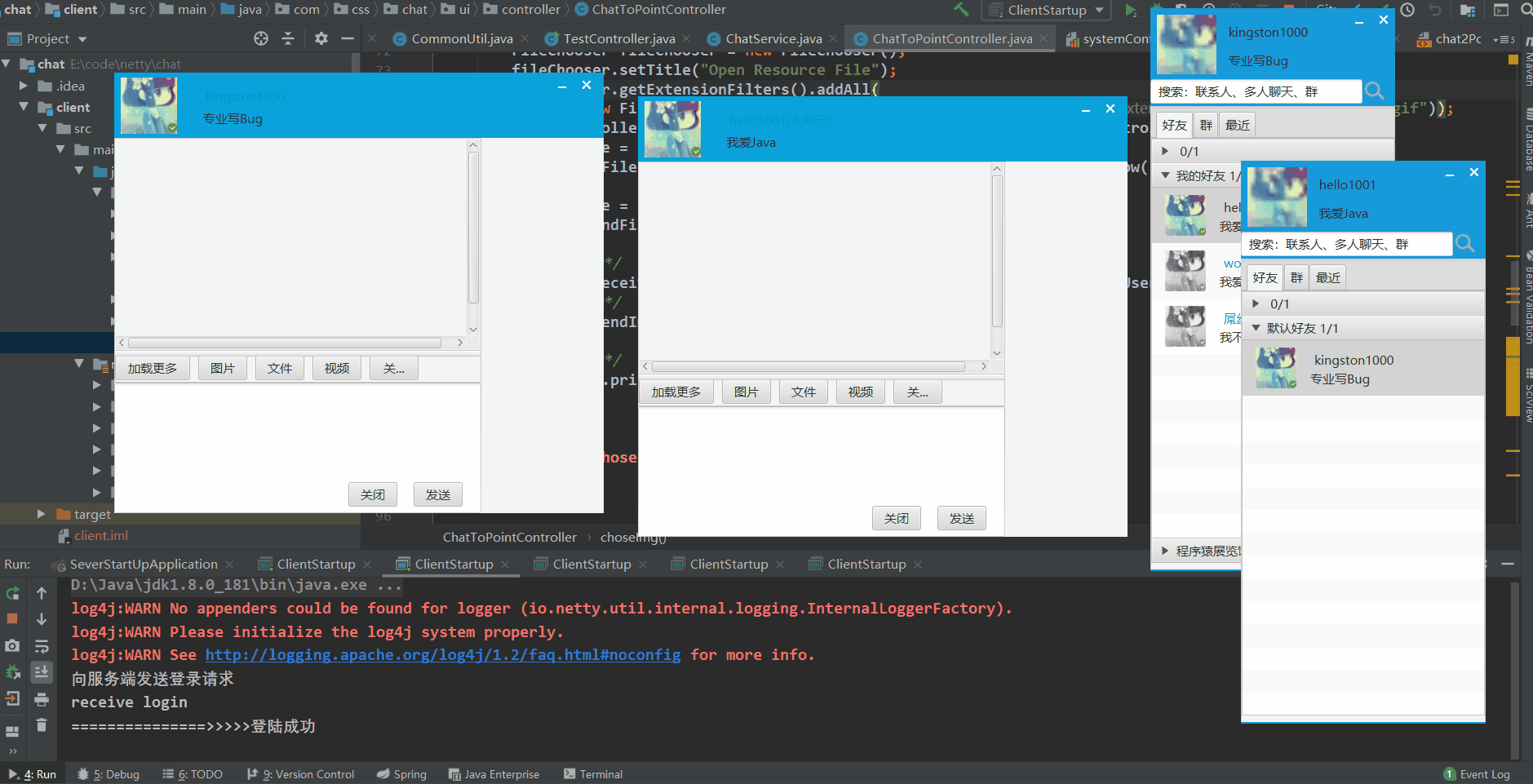This screenshot has height=784, width=1533.
Task: Click the search magnifier in the hello1001 window
Action: pos(1465,244)
